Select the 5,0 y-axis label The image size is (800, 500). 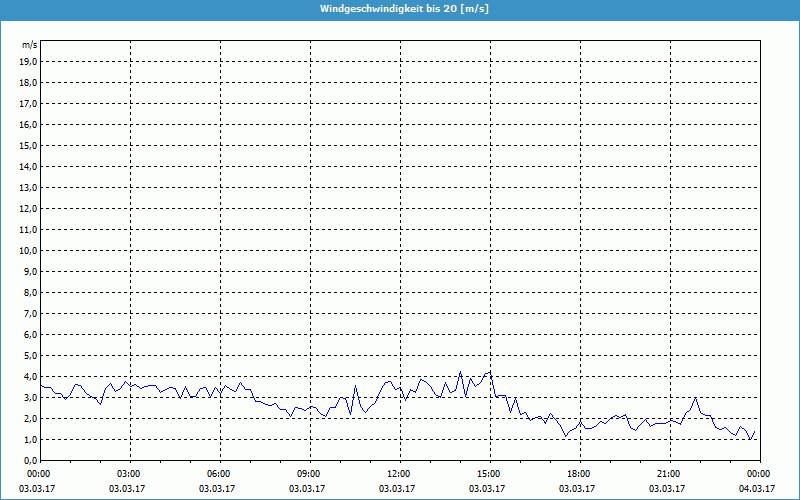coord(30,356)
